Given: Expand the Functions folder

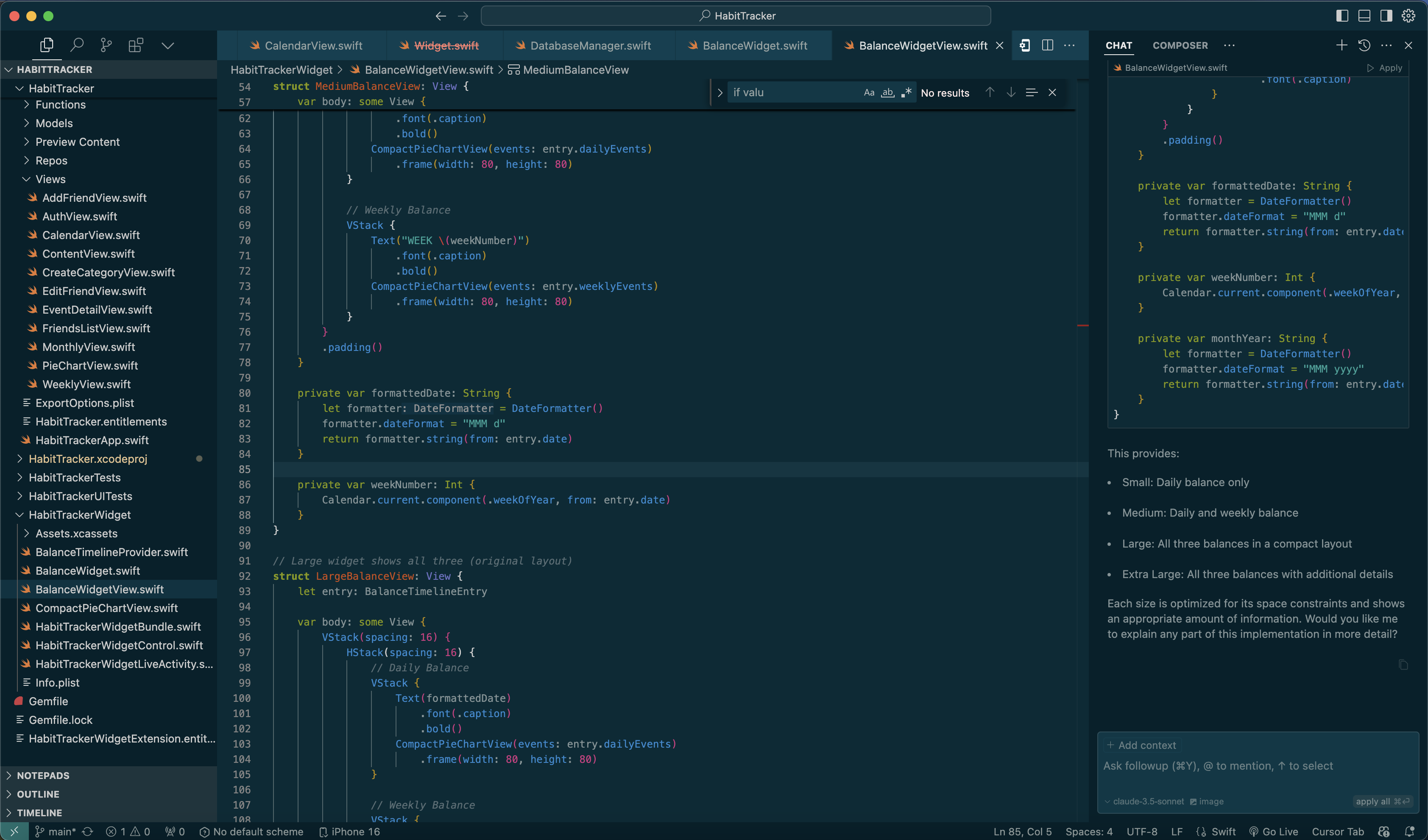Looking at the screenshot, I should (x=108, y=105).
